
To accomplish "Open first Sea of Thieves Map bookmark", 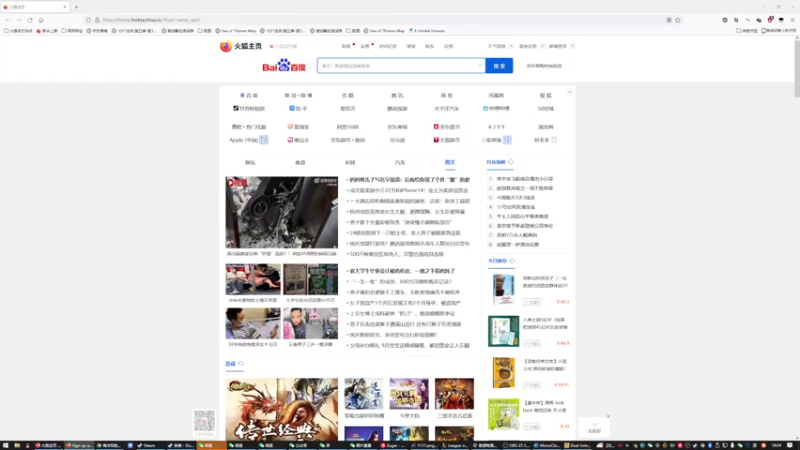I will coord(235,31).
